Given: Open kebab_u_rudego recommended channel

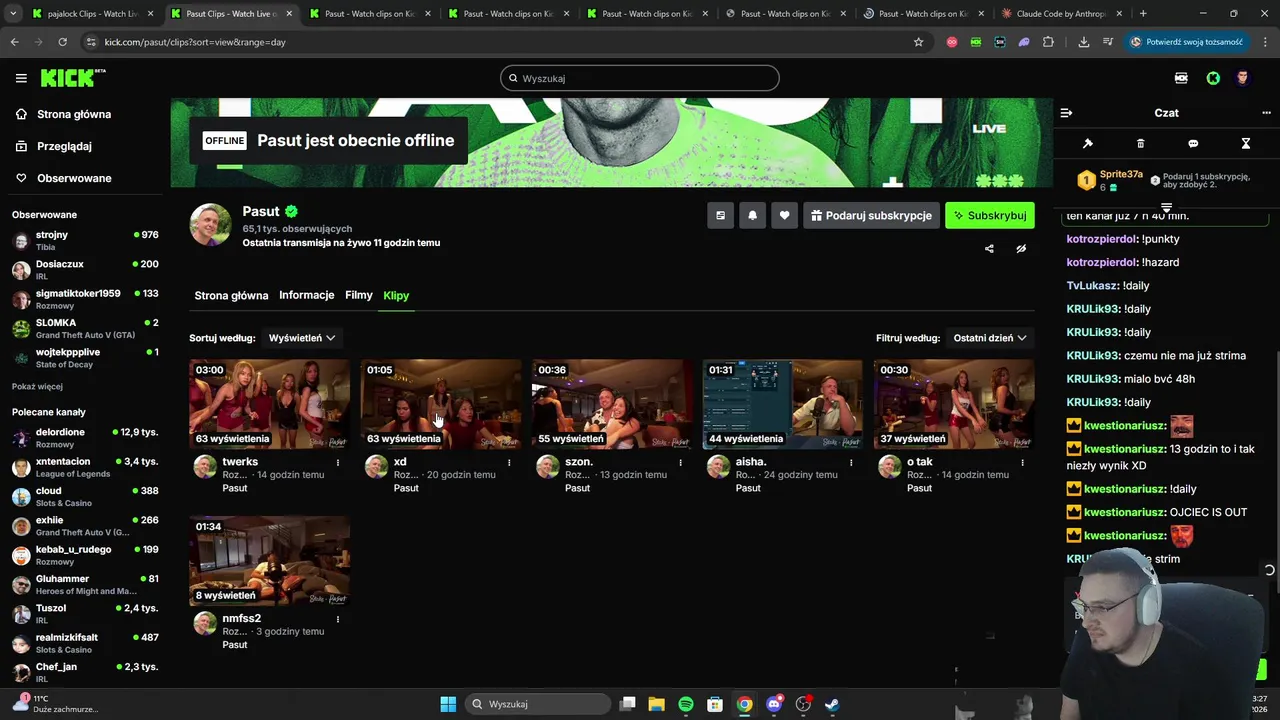Looking at the screenshot, I should tap(85, 555).
